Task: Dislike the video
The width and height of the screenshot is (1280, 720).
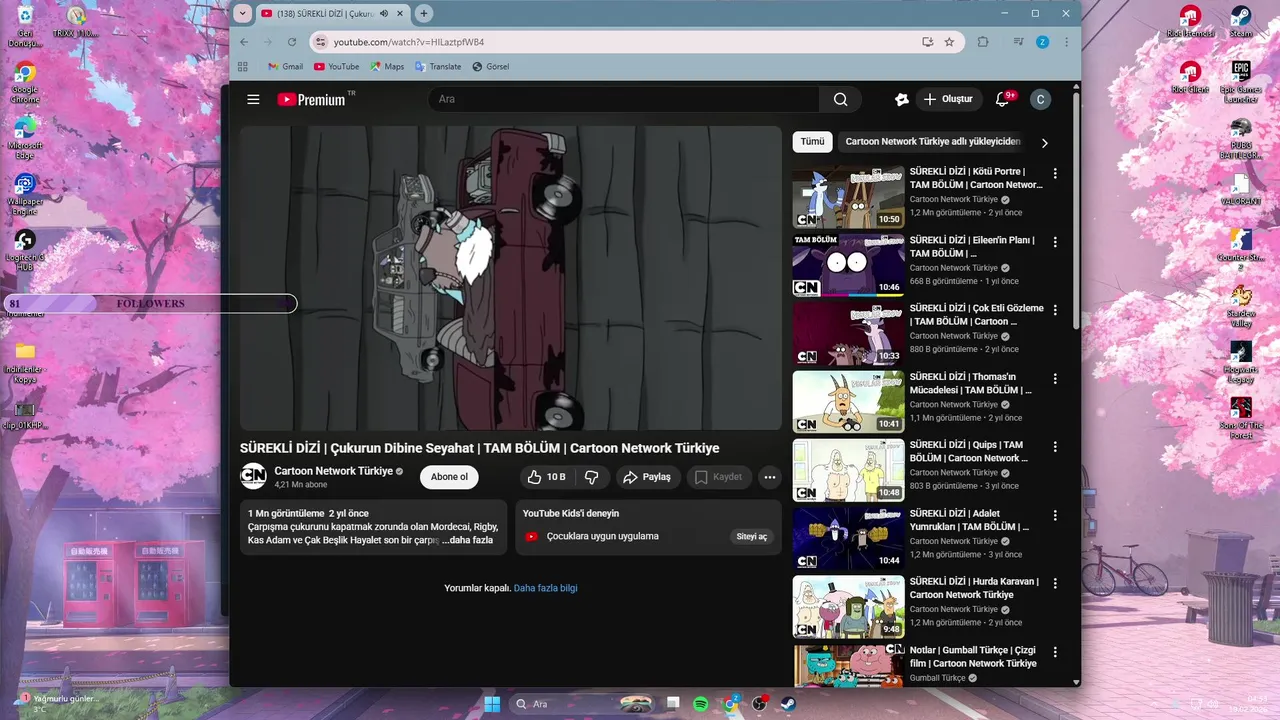Action: click(591, 477)
